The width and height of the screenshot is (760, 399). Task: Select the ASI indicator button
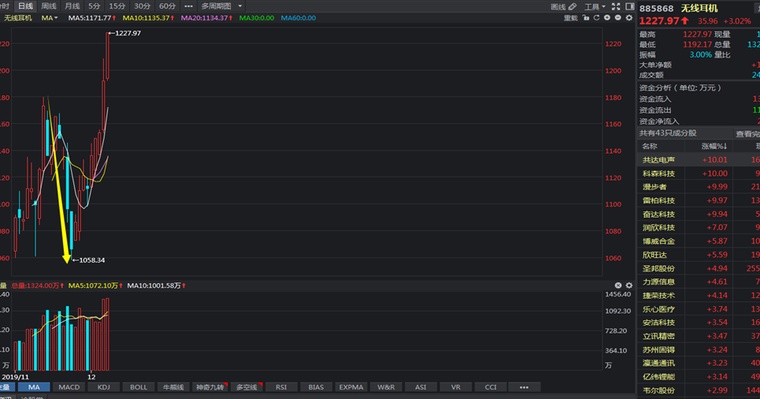tap(421, 387)
